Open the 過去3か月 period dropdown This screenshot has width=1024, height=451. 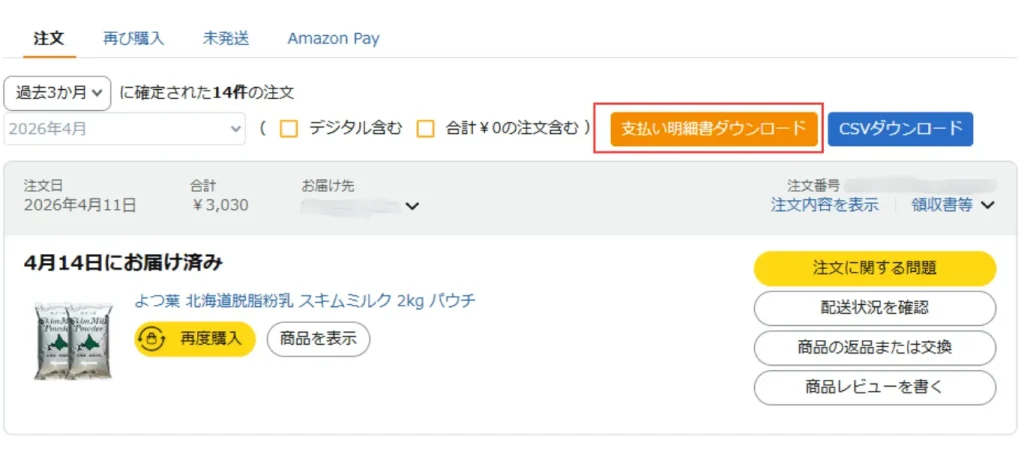pyautogui.click(x=58, y=93)
